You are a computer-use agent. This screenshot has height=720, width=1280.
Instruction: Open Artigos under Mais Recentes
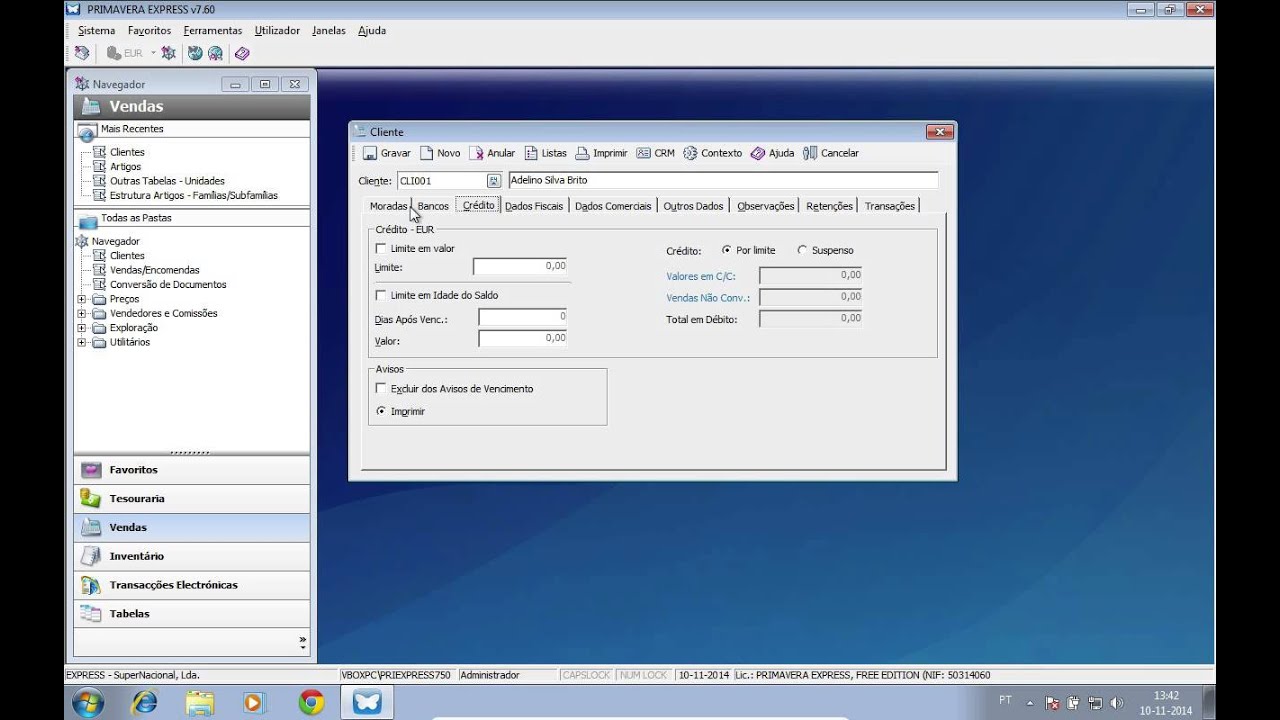[126, 167]
